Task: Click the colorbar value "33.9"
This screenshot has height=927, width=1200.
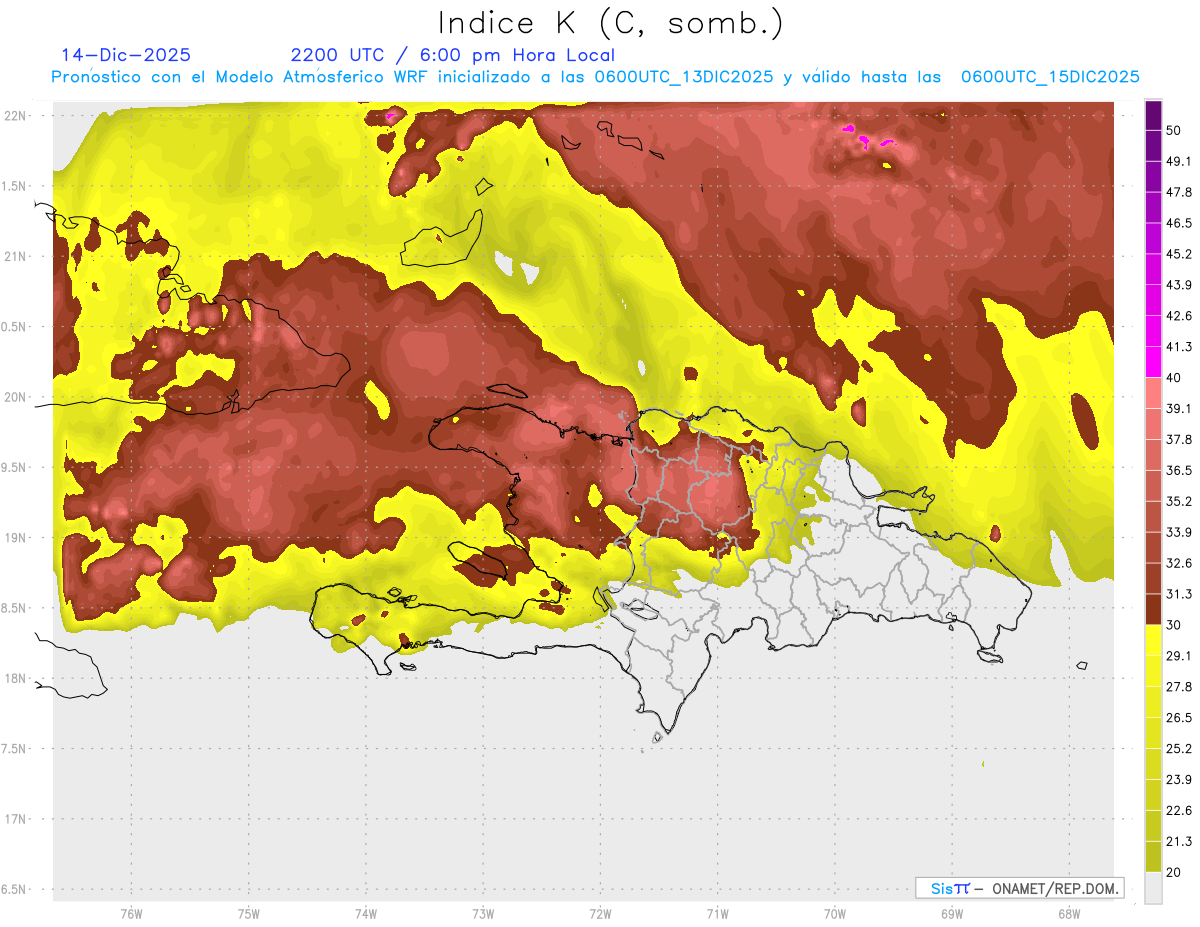Action: point(1179,532)
